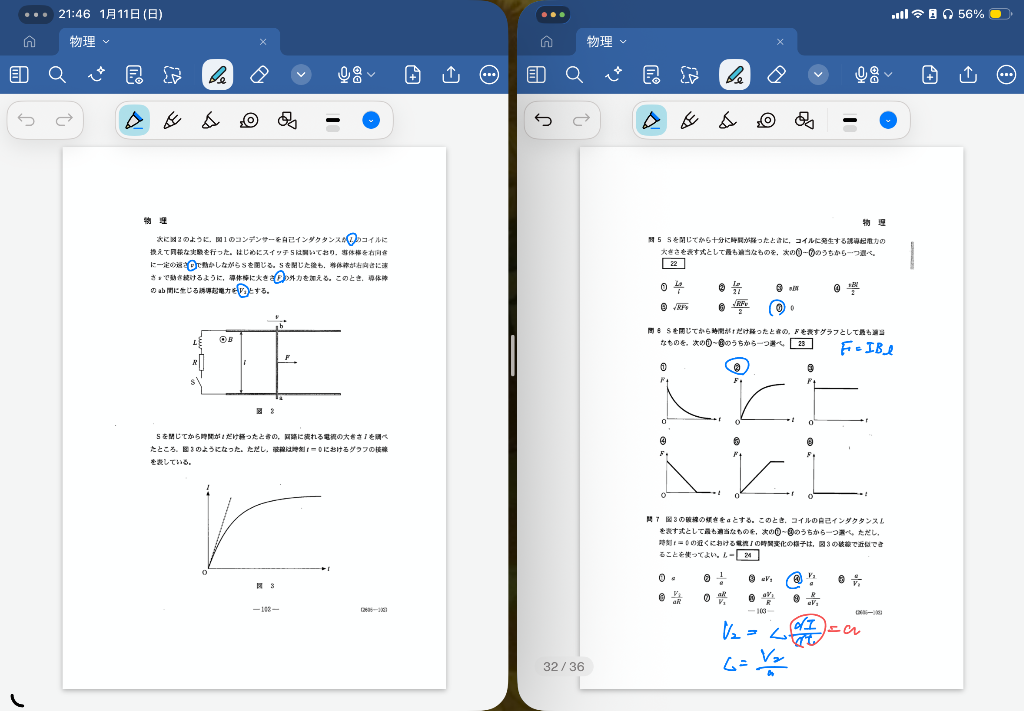Open the blue pen color swatch in the right window
This screenshot has width=1024, height=711.
pos(887,121)
